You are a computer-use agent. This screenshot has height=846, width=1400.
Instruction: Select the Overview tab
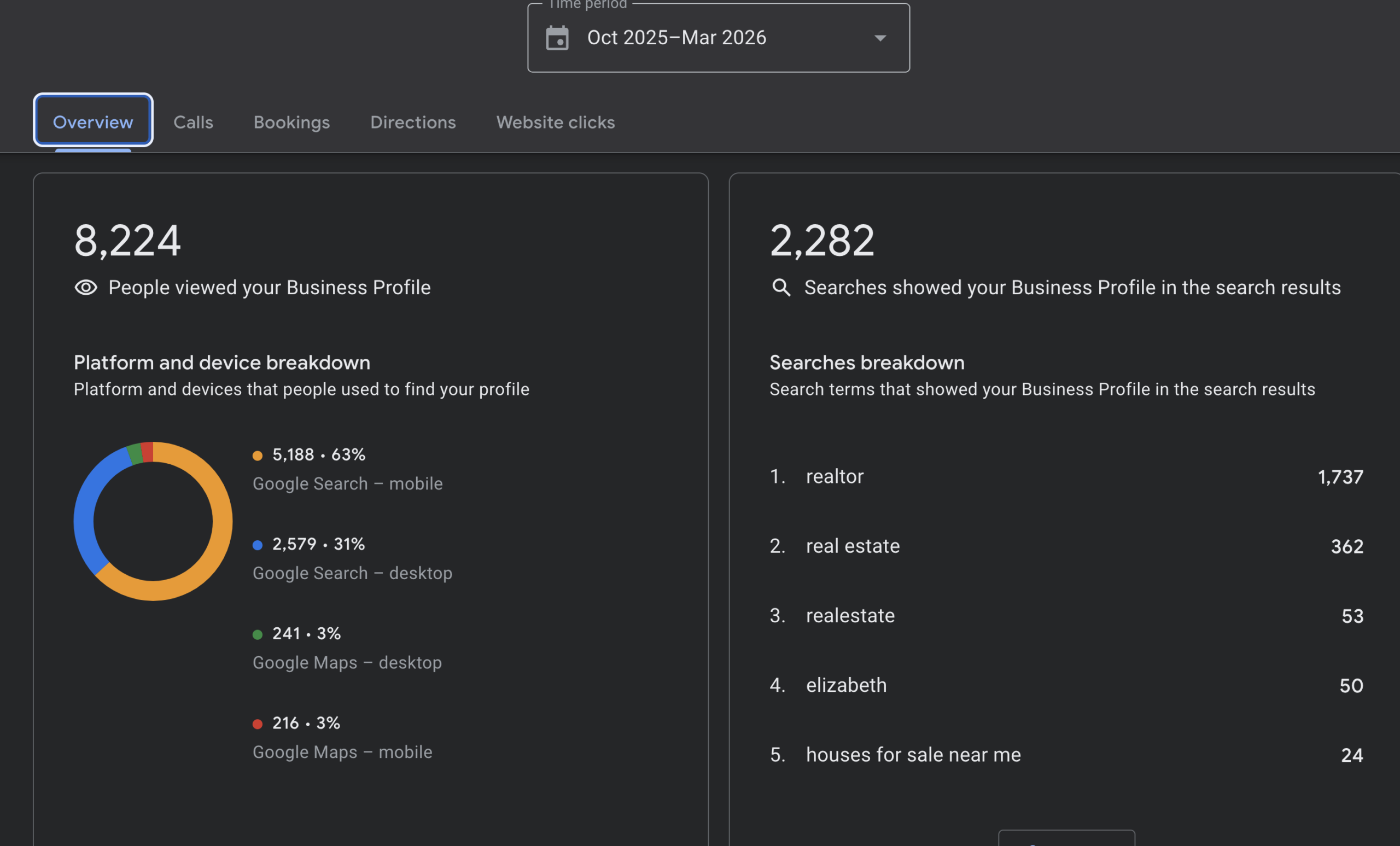[92, 122]
